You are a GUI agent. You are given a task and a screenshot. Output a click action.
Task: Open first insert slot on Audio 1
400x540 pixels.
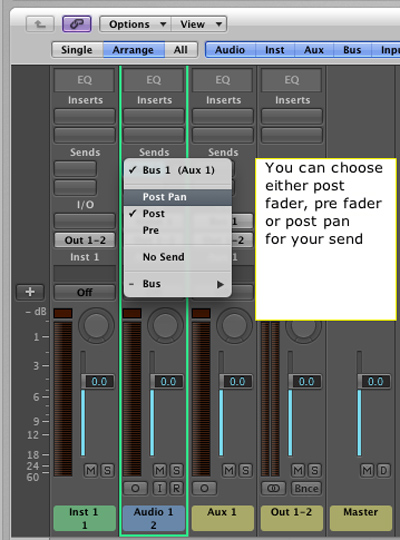(154, 116)
